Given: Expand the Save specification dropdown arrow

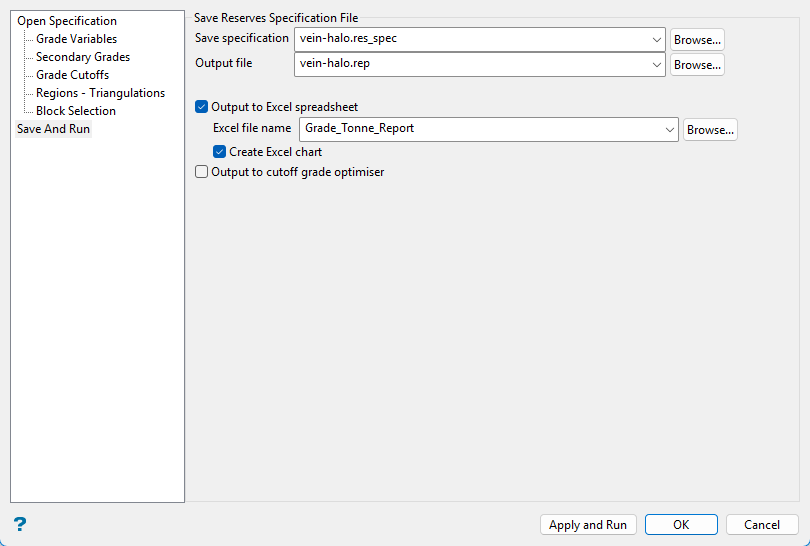Looking at the screenshot, I should click(x=656, y=40).
